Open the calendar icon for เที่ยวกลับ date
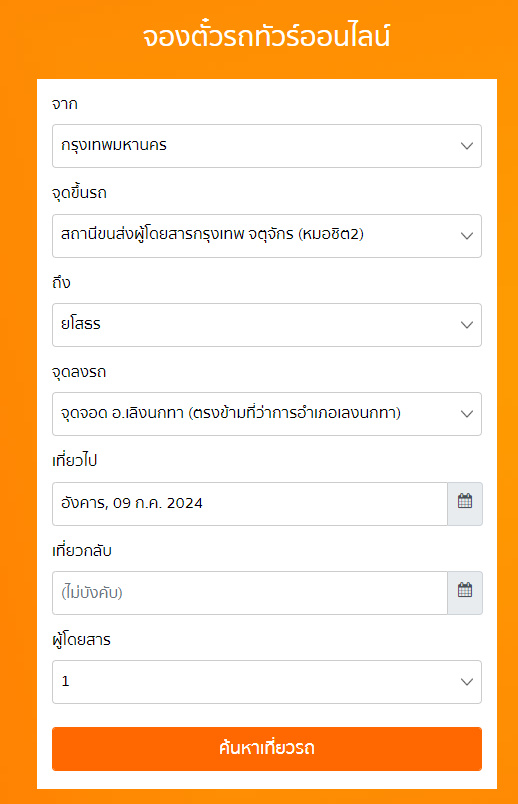The width and height of the screenshot is (518, 804). 465,593
